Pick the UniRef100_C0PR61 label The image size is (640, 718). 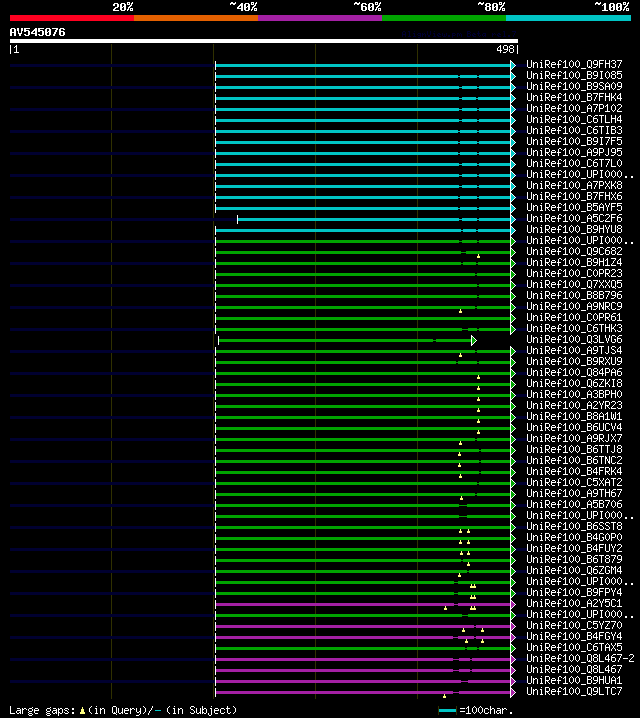click(574, 317)
